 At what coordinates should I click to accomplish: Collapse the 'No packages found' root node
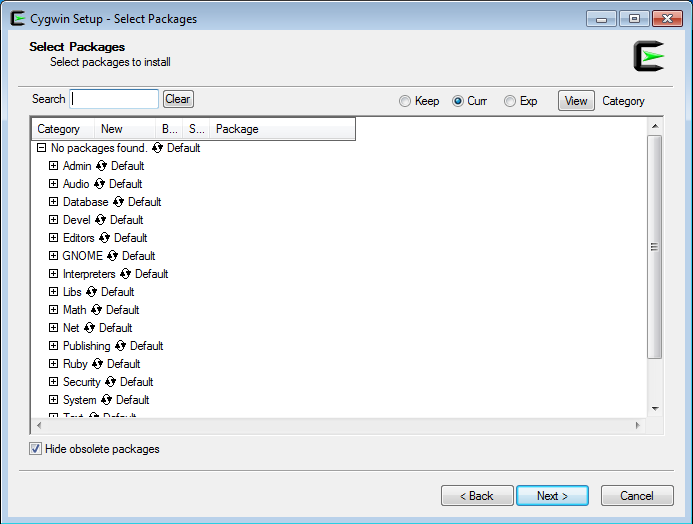41,148
